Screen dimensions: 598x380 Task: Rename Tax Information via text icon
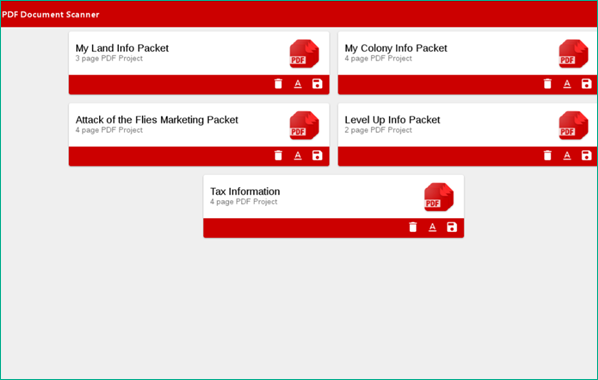(432, 227)
